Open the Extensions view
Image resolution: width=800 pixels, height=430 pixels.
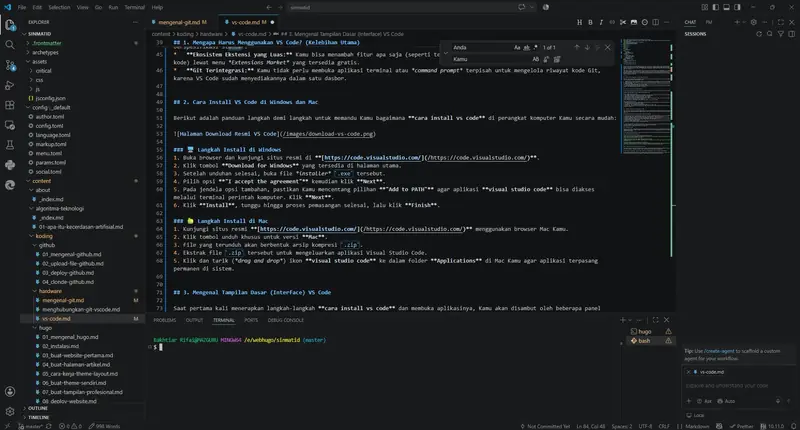10,105
